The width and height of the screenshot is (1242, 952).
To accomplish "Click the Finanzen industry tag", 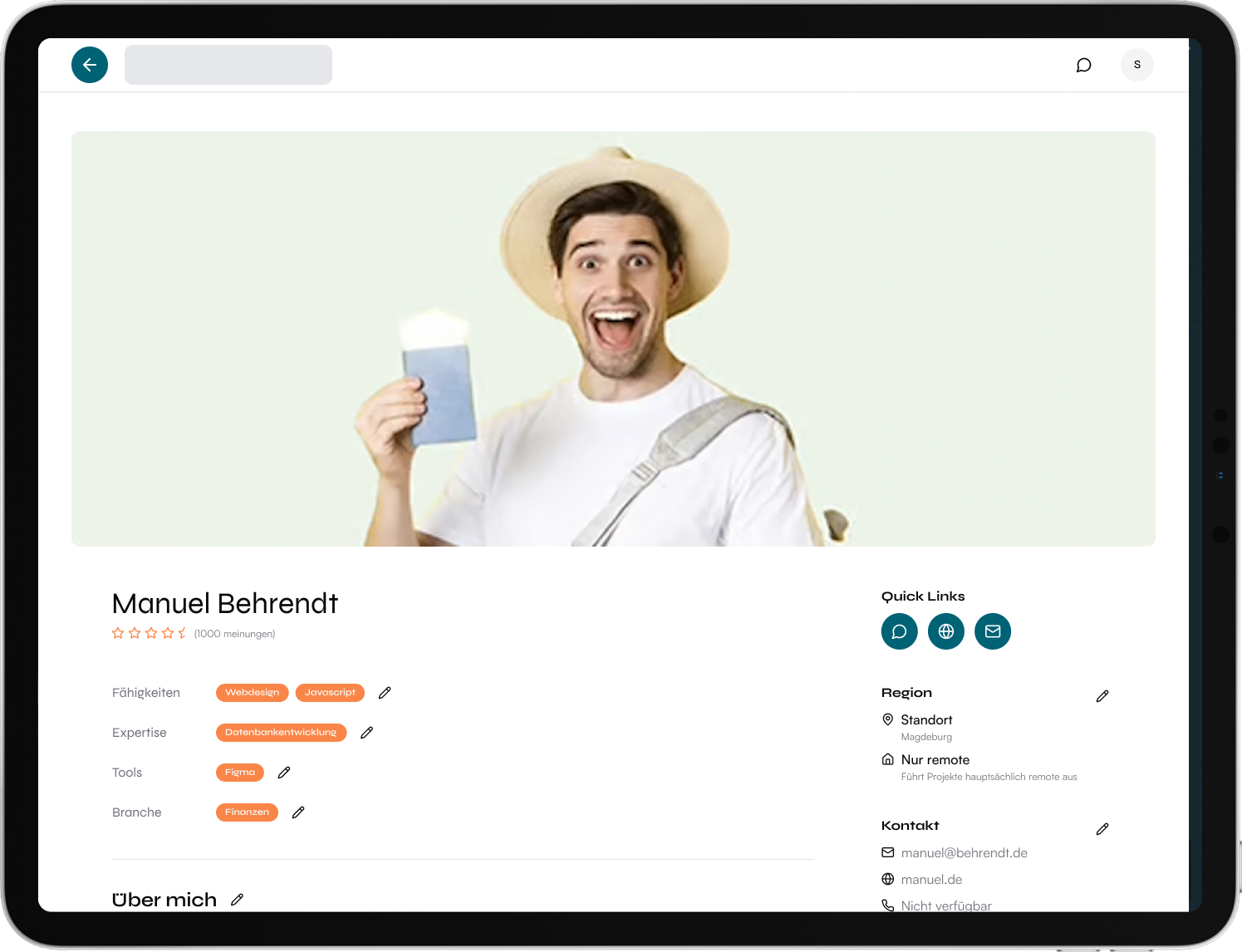I will pos(247,812).
